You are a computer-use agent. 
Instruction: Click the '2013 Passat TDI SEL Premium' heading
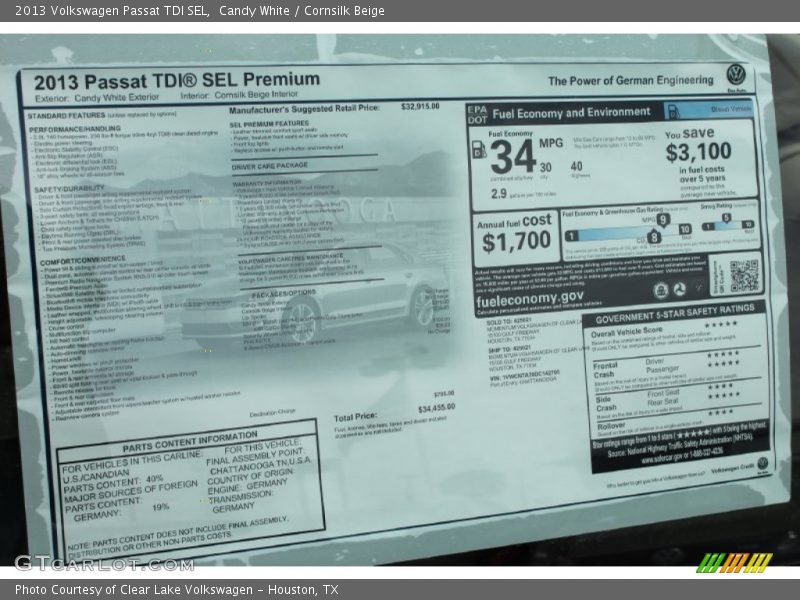point(177,81)
